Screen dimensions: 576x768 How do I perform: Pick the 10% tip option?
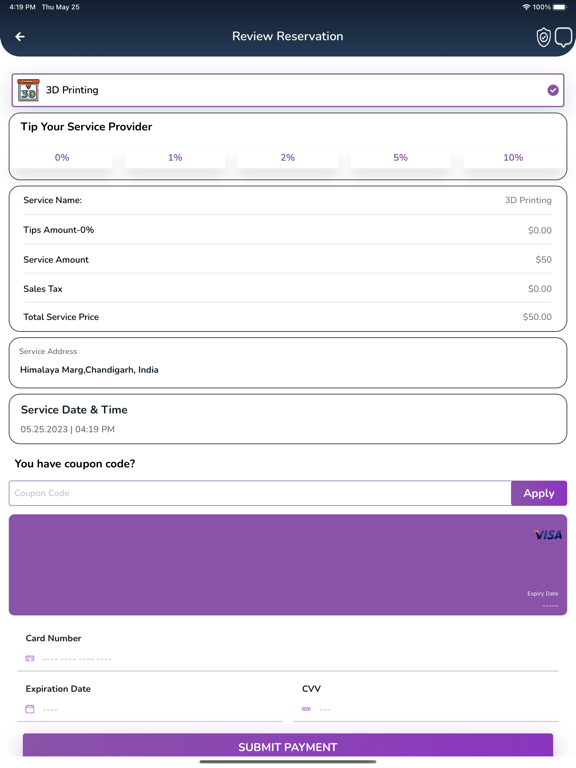(x=513, y=157)
